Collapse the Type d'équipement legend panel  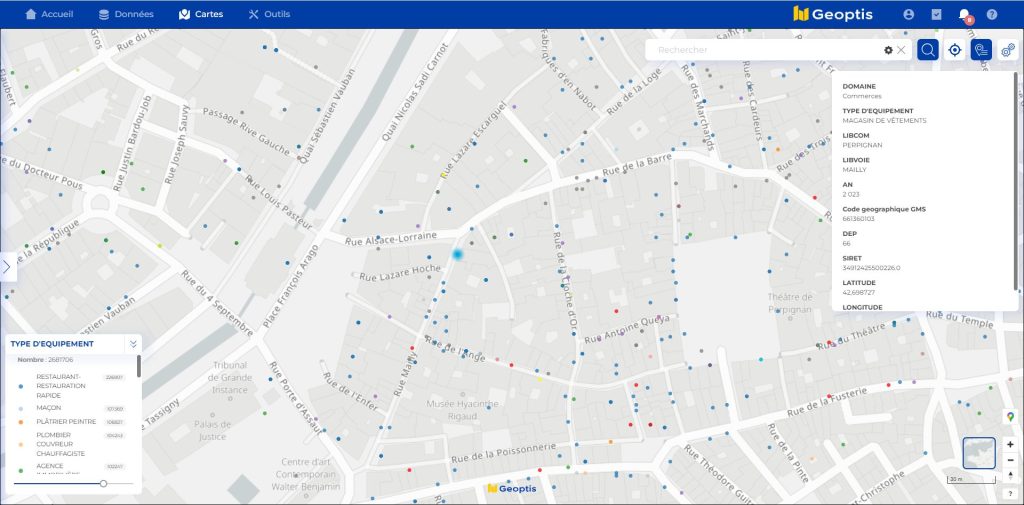point(133,344)
